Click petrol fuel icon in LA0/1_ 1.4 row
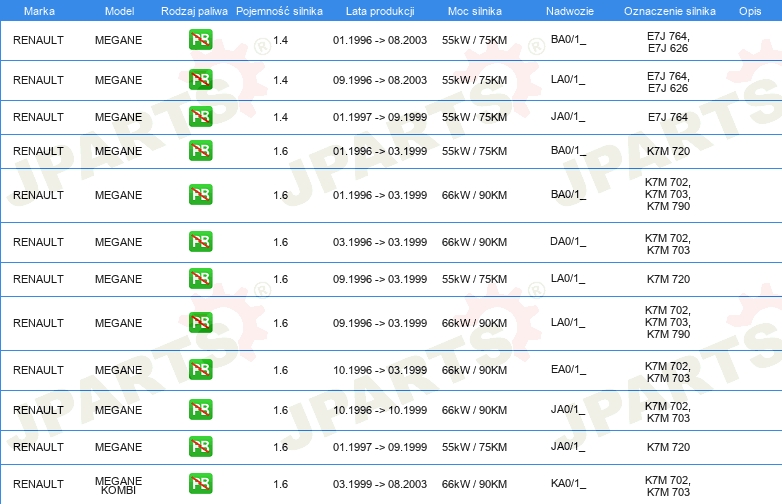 tap(200, 79)
